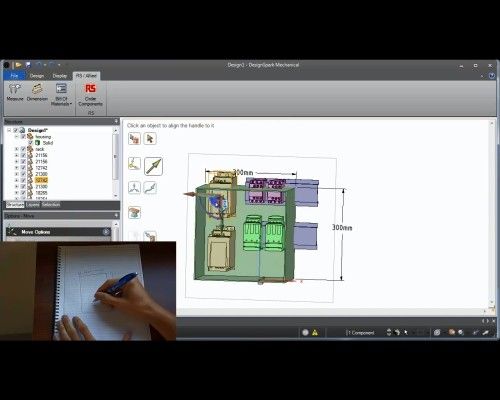Activate the Select arrow tool guide
500x400 pixels.
pyautogui.click(x=150, y=138)
